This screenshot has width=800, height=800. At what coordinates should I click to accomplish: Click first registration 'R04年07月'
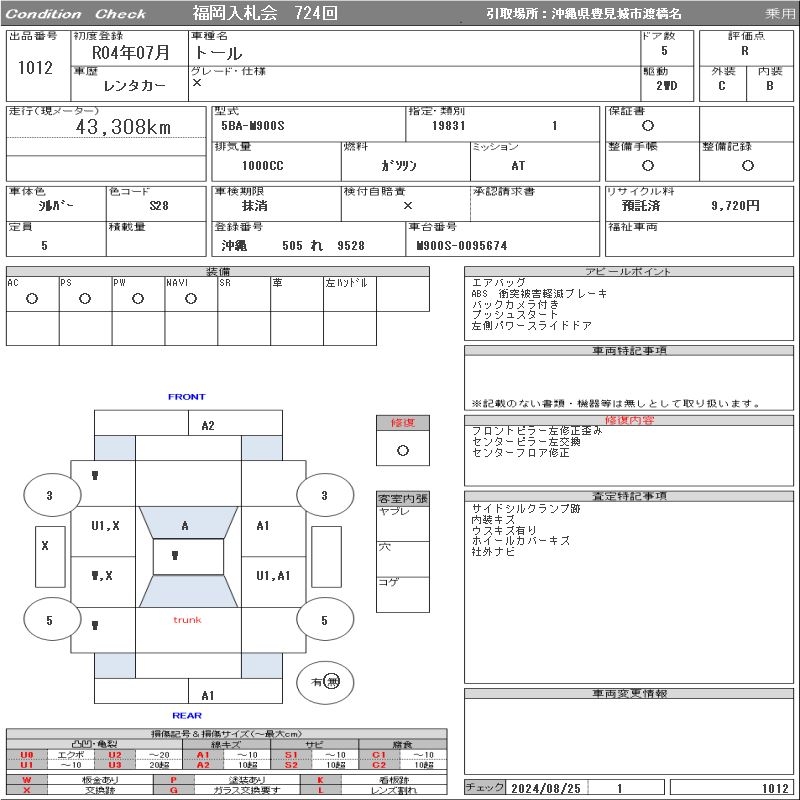(131, 53)
